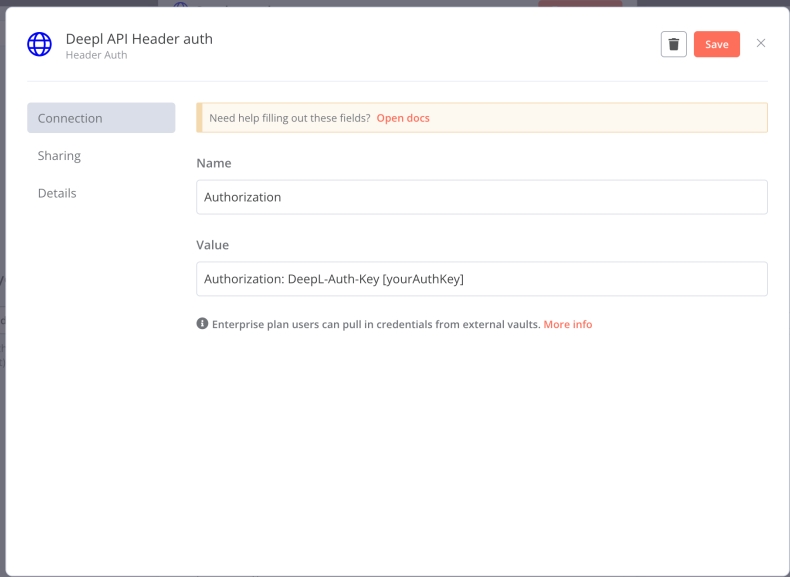
Task: Select the Value field label
Action: click(212, 245)
